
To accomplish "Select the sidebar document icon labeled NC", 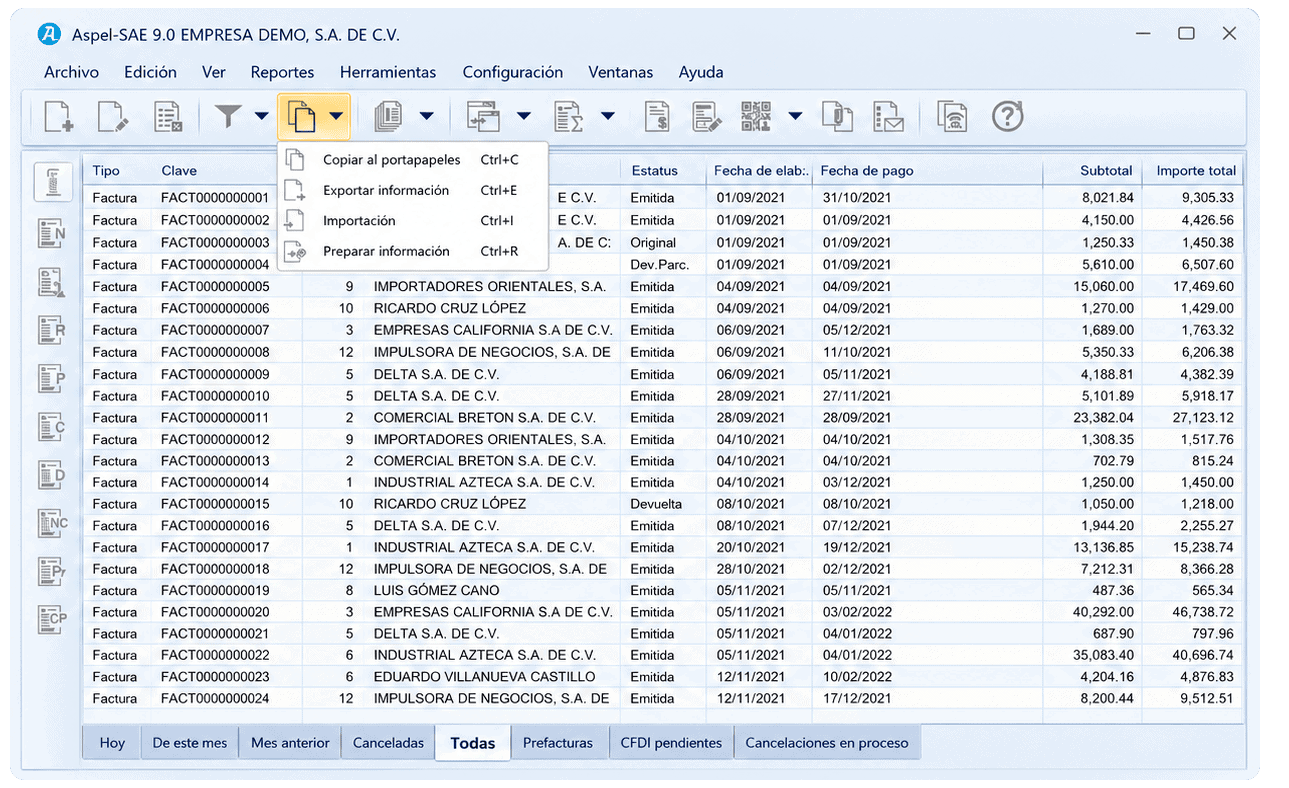I will [53, 523].
